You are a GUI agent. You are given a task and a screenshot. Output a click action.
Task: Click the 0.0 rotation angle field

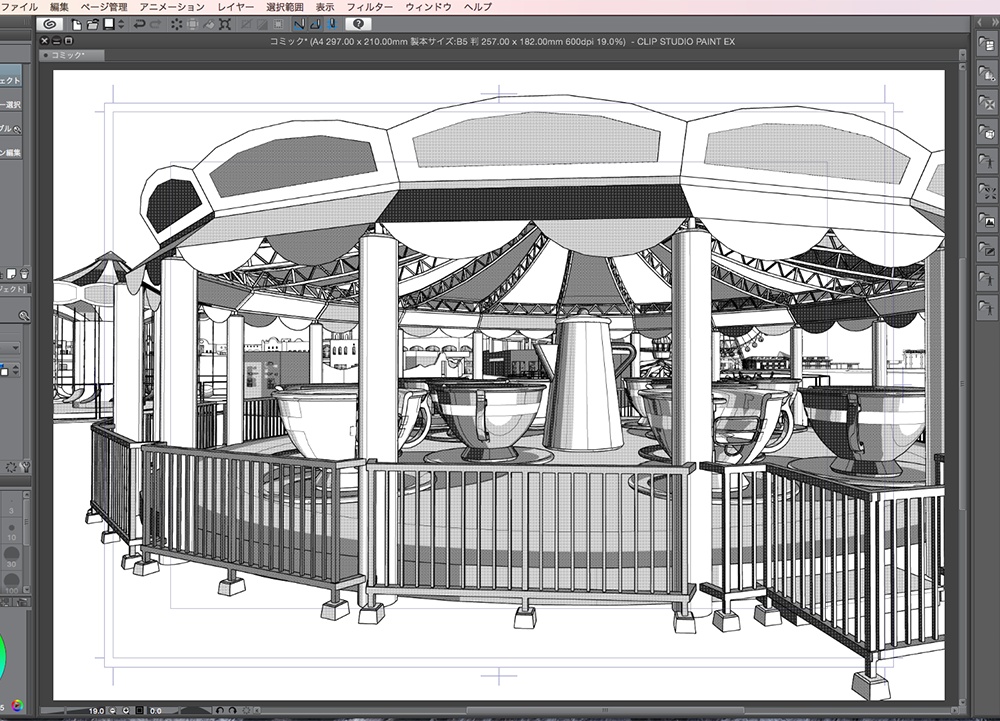[x=156, y=710]
